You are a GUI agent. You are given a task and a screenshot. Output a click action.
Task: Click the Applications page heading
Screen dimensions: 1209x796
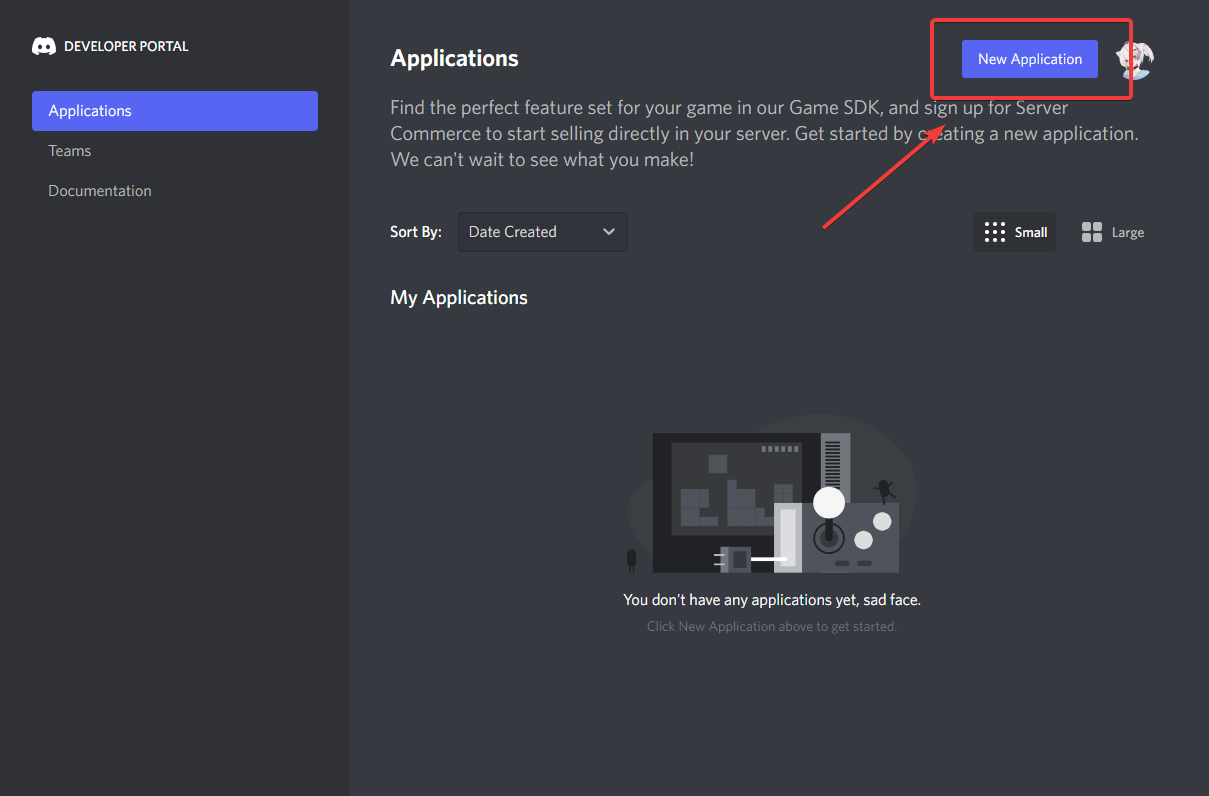[x=454, y=58]
